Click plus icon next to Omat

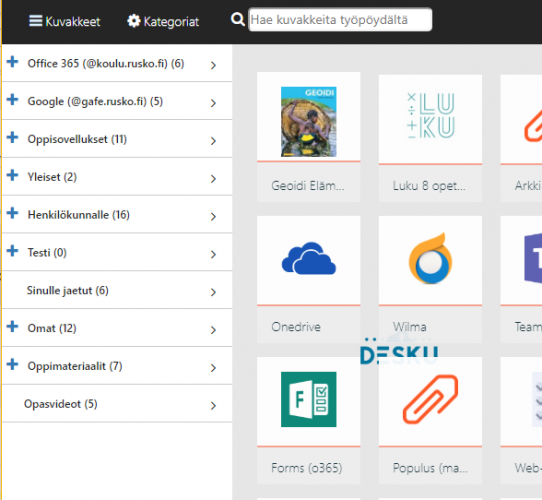click(x=12, y=326)
